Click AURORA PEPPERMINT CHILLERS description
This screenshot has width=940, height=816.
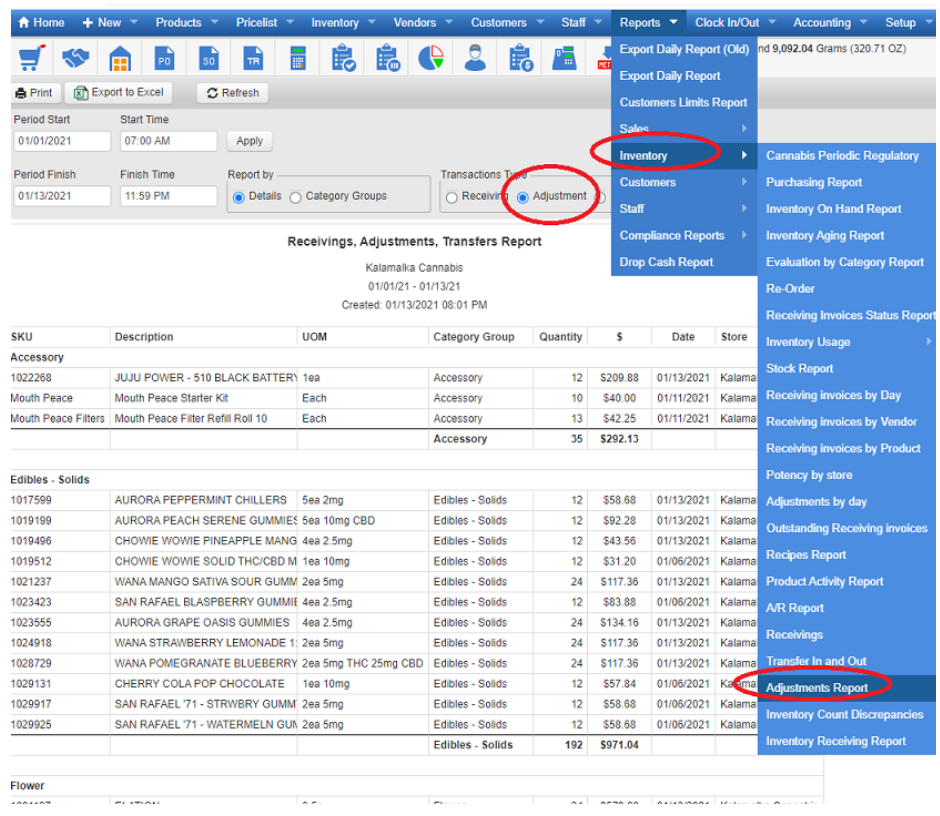click(x=201, y=500)
